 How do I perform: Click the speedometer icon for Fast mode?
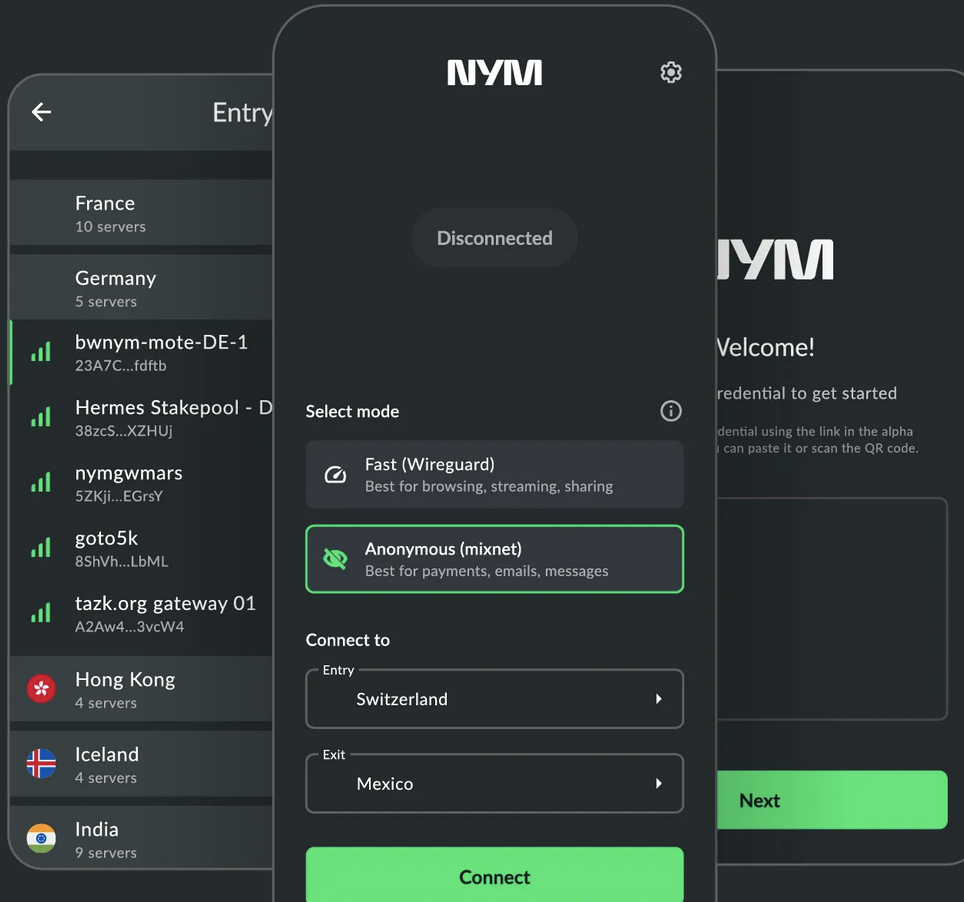click(x=335, y=475)
